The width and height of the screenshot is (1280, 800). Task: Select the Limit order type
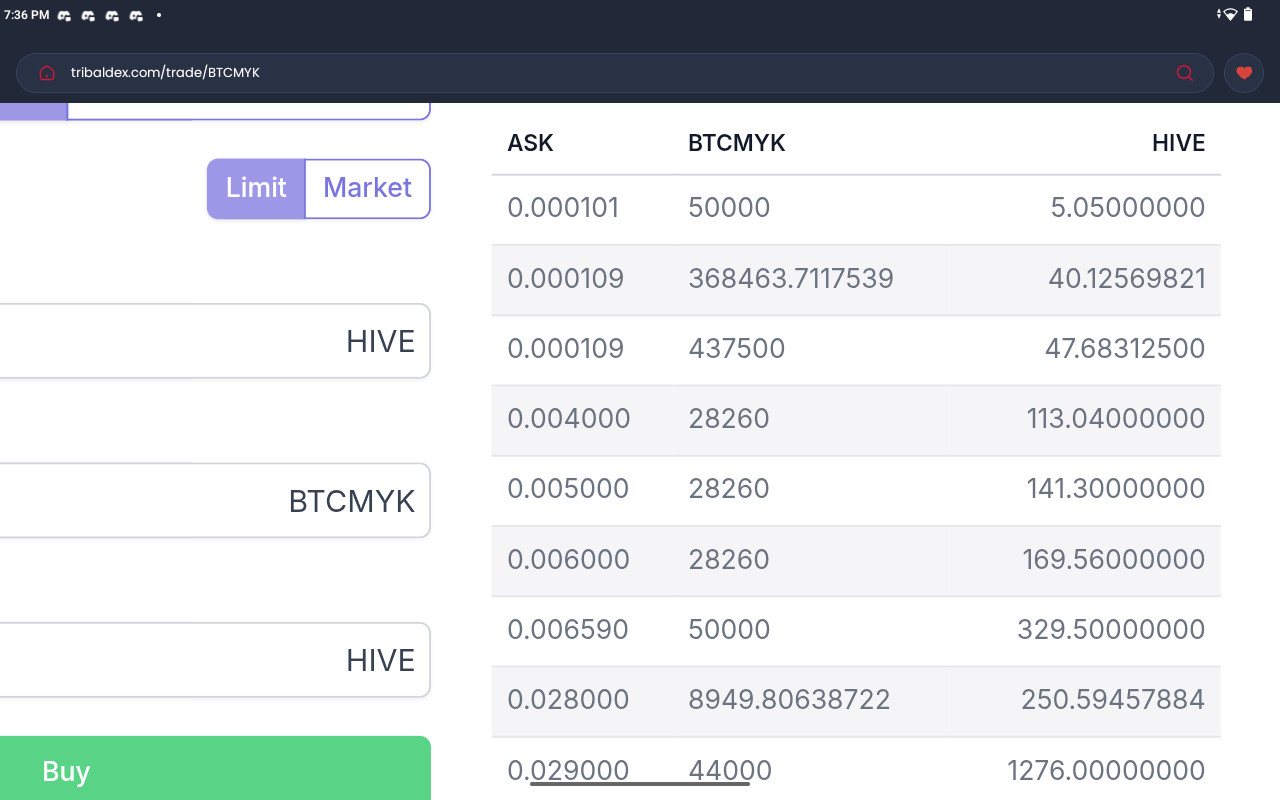click(256, 188)
